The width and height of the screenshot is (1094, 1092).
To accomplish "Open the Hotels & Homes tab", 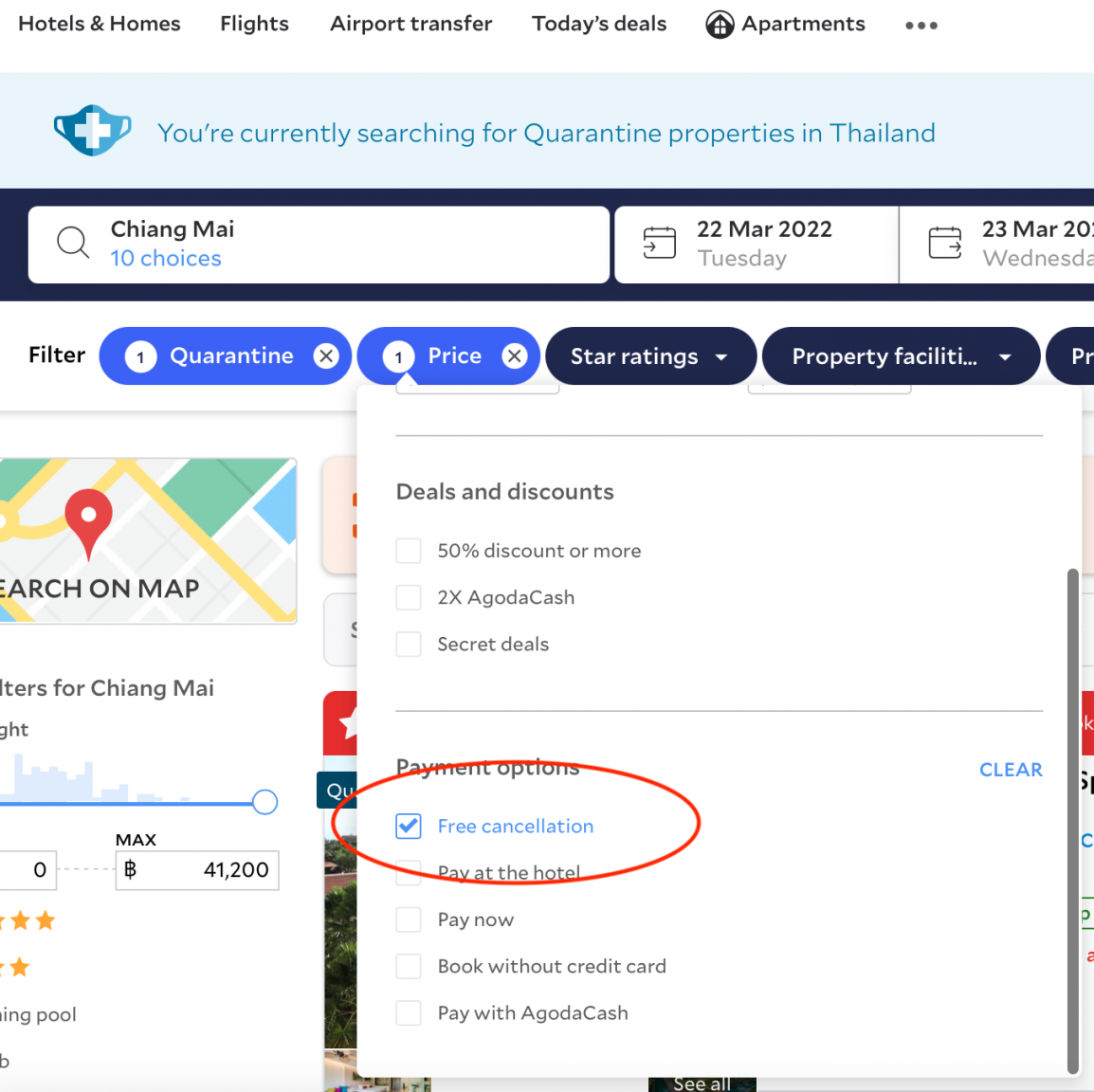I will click(100, 24).
